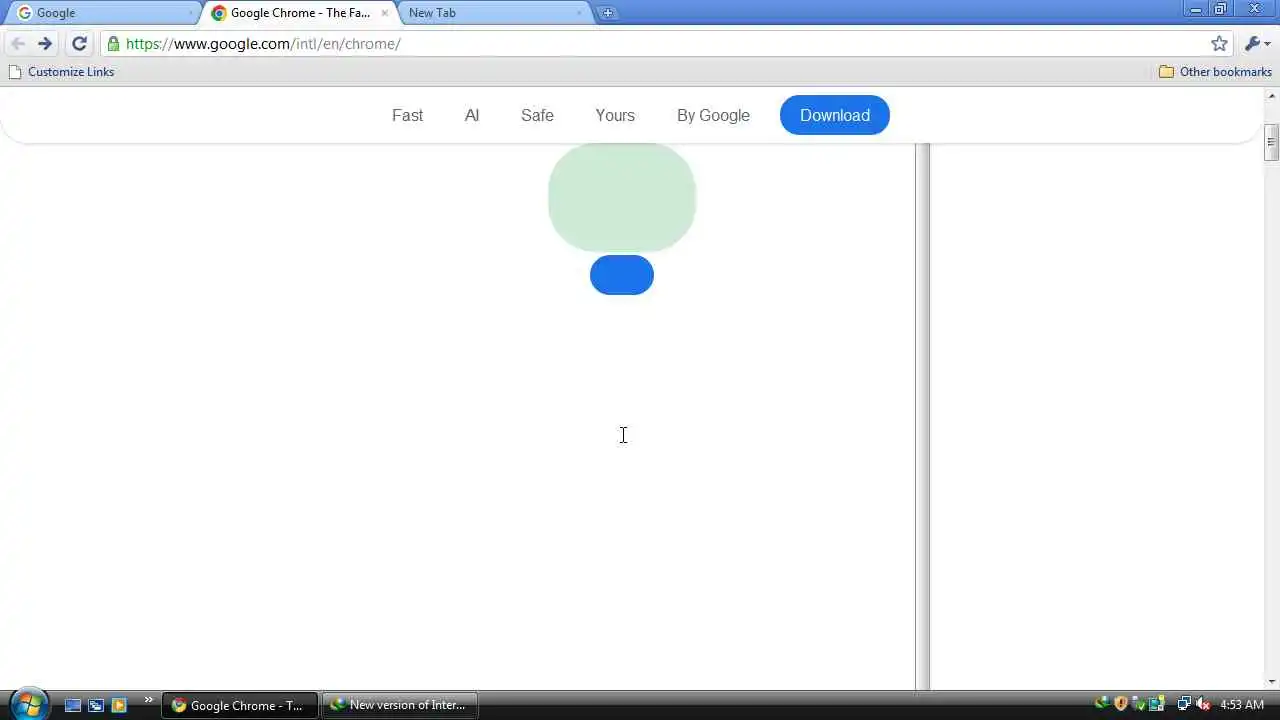
Task: Click the browser Forward arrow
Action: click(x=45, y=44)
